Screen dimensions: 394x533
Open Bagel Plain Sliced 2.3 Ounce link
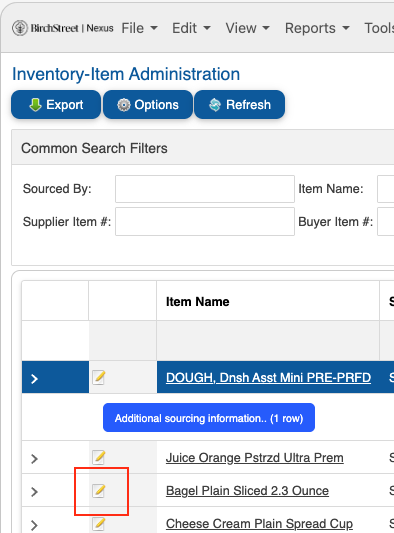tap(247, 491)
